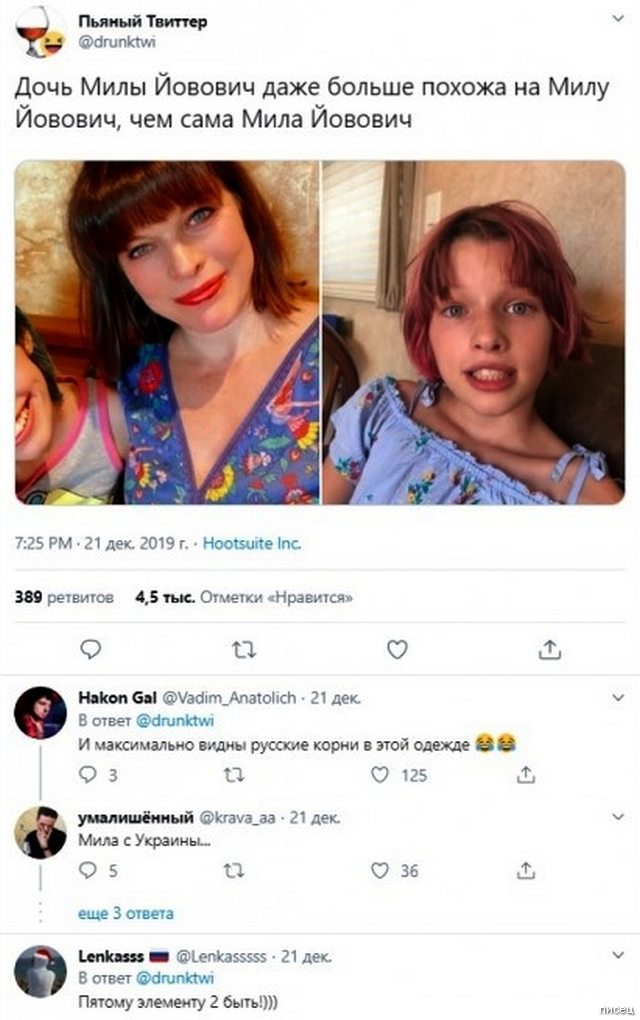Expand options chevron on Hakon Gal's reply
The width and height of the screenshot is (640, 1020).
(619, 697)
